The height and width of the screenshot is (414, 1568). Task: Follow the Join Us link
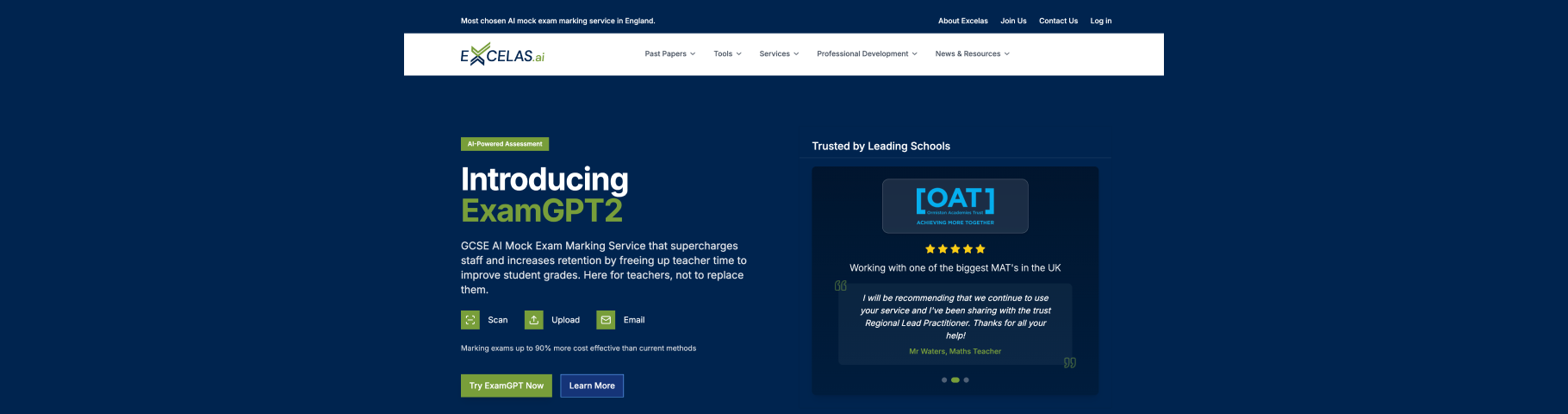1013,21
